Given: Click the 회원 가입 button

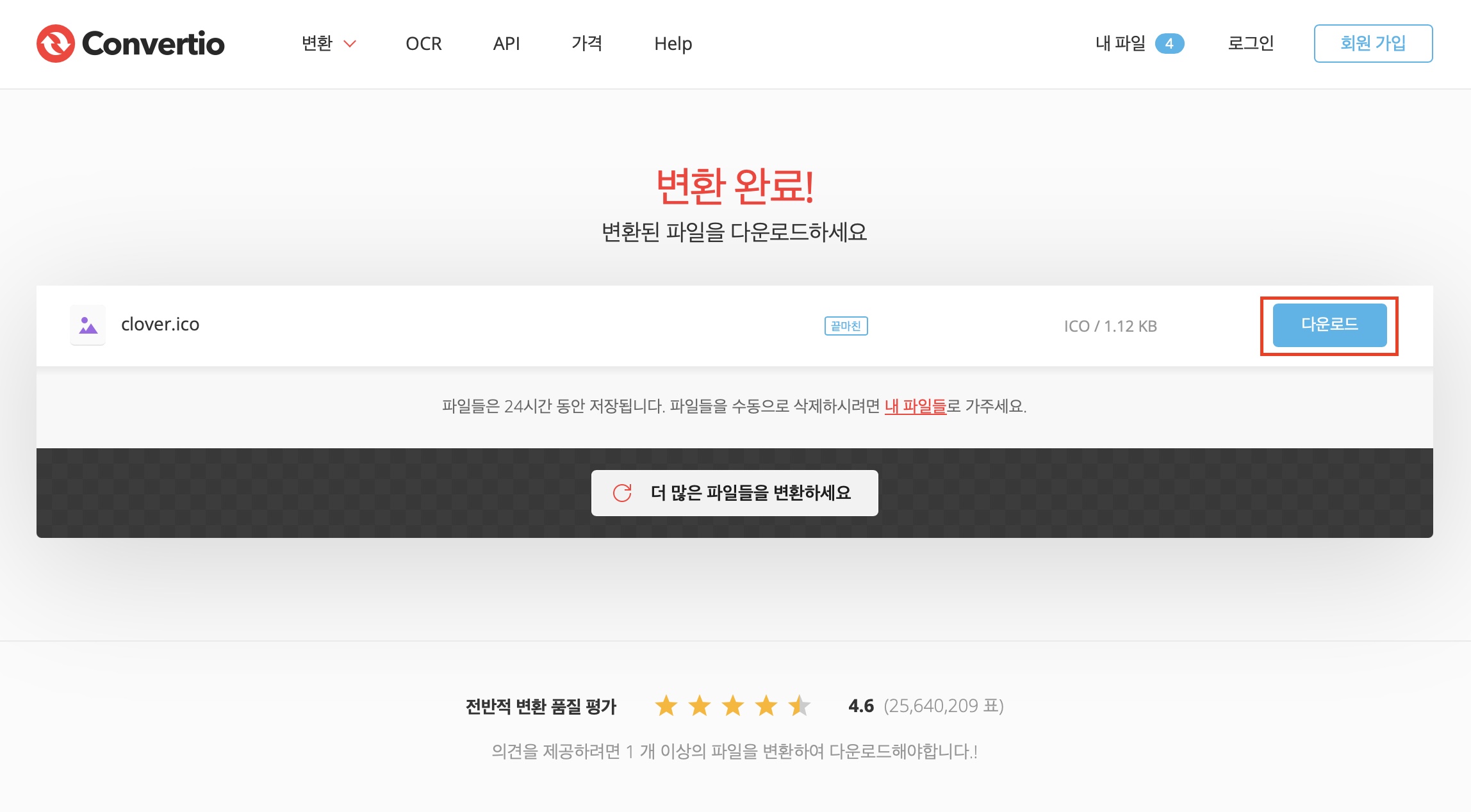Looking at the screenshot, I should (1373, 44).
